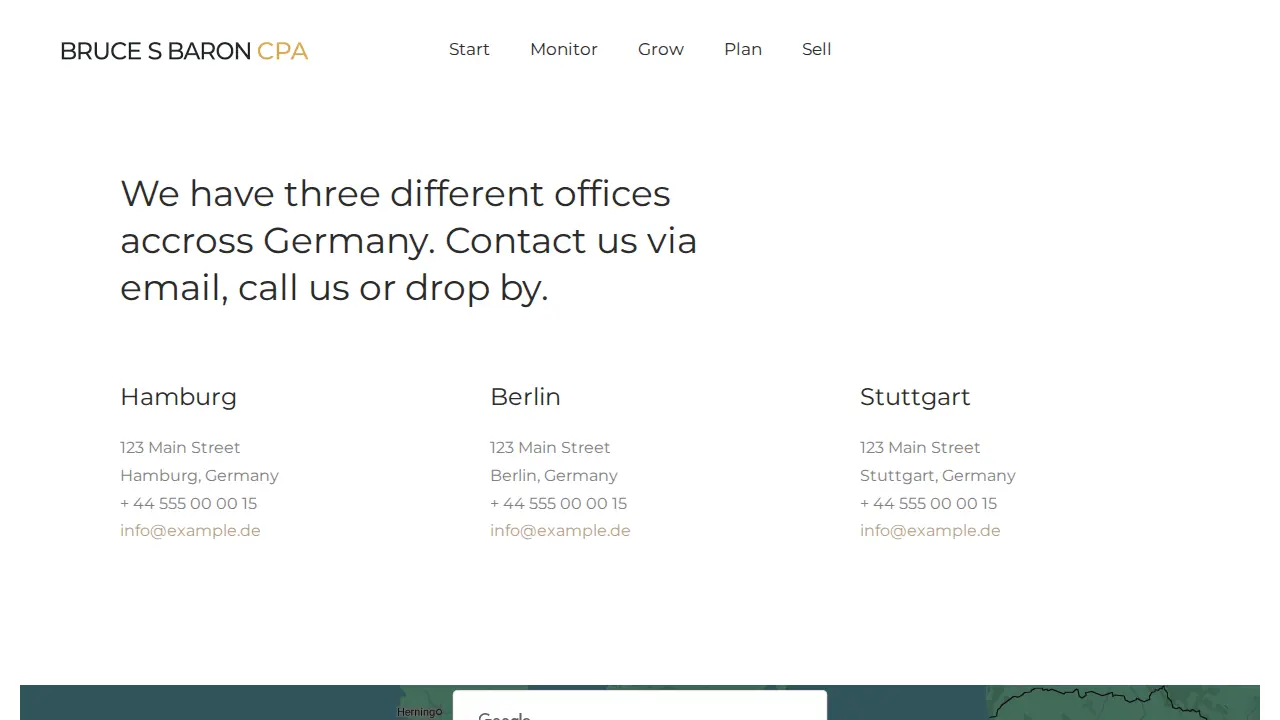Select the Berlin office heading
Image resolution: width=1280 pixels, height=720 pixels.
[x=525, y=397]
